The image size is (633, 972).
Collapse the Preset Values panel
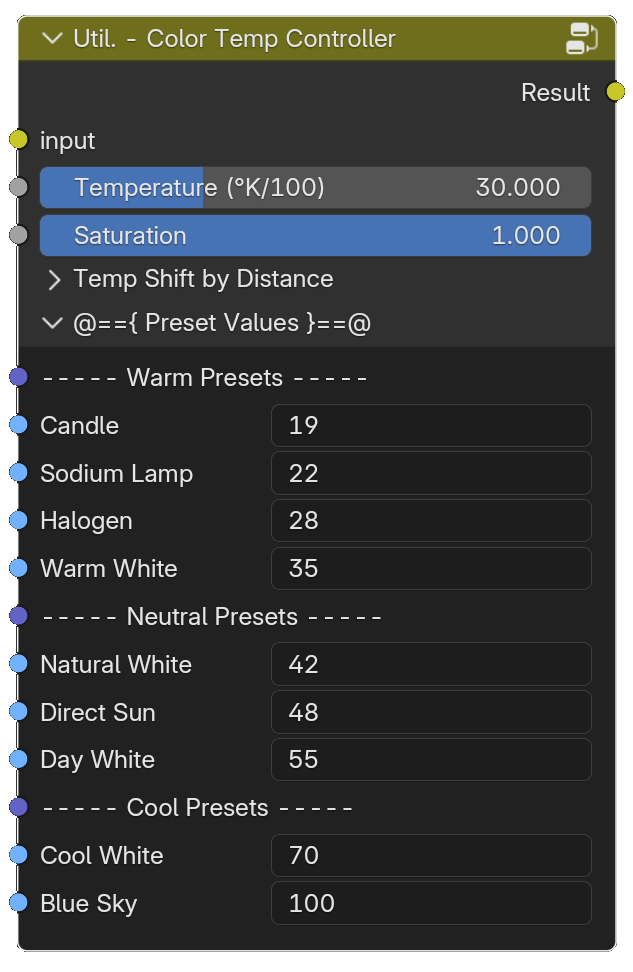pyautogui.click(x=51, y=323)
